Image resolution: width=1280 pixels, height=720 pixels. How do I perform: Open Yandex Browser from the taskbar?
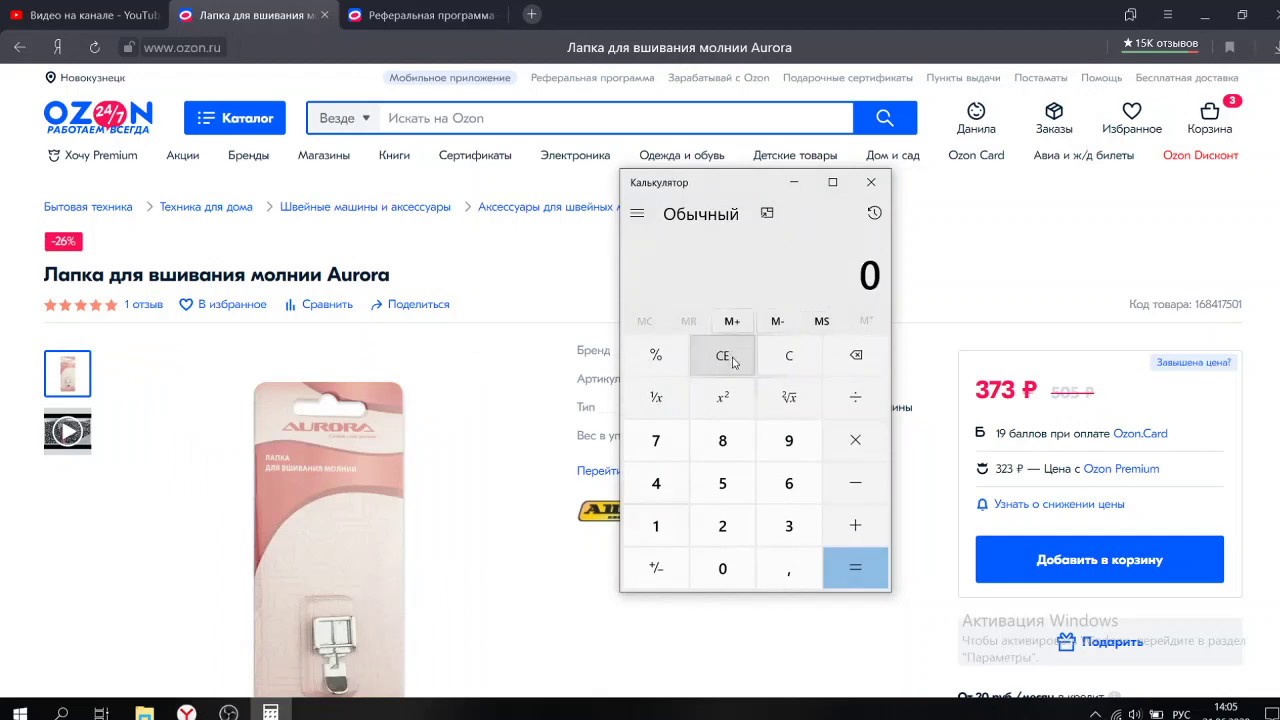tap(187, 713)
